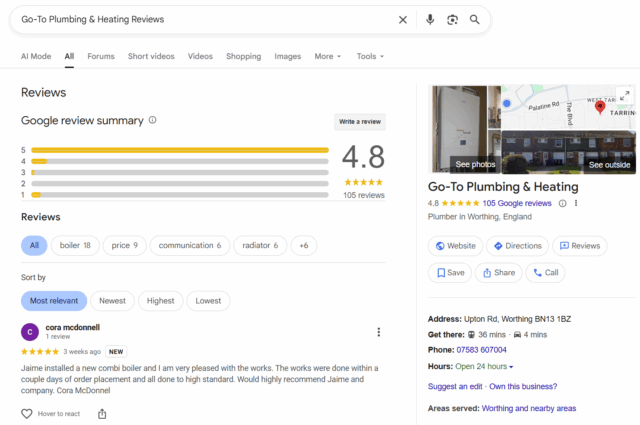Click the 4-star rating bar

click(x=180, y=161)
